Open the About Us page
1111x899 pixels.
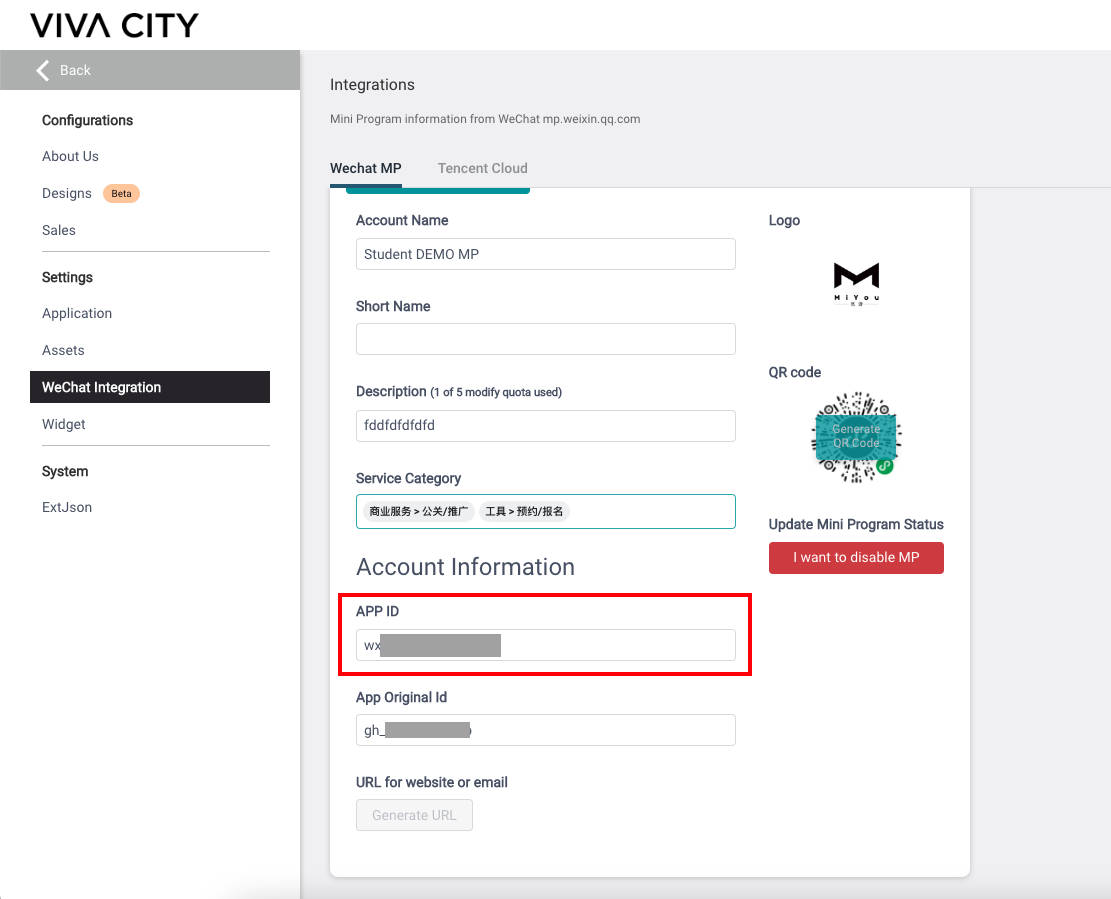70,157
